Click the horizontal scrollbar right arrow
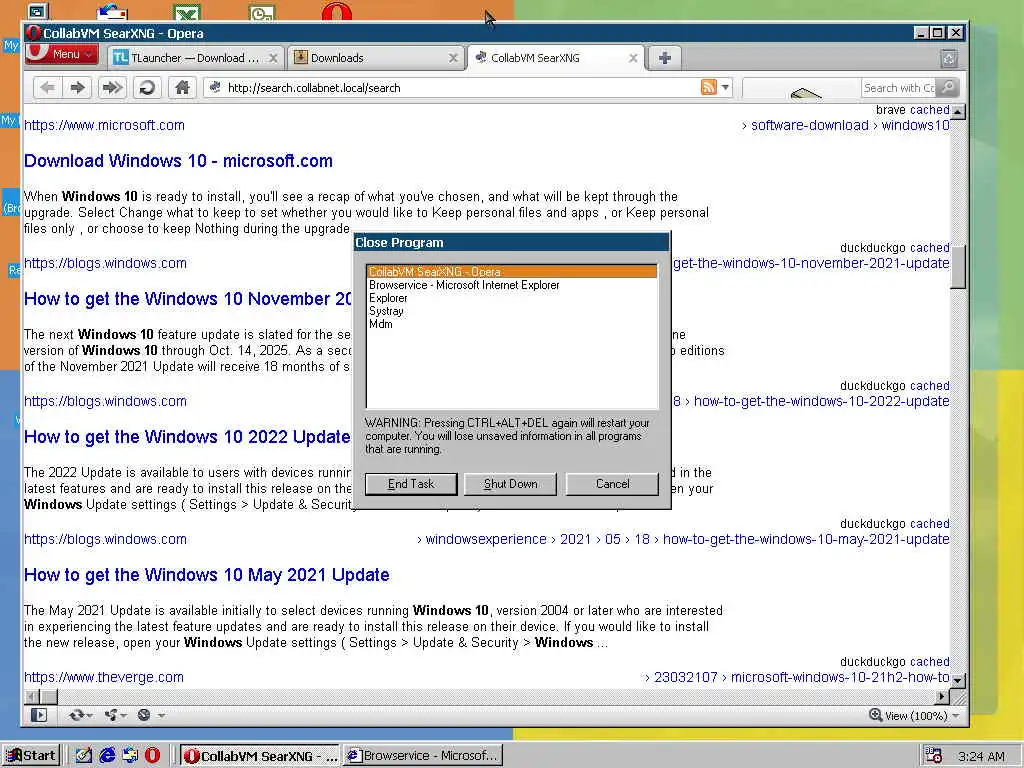Image resolution: width=1024 pixels, height=768 pixels. click(x=942, y=697)
